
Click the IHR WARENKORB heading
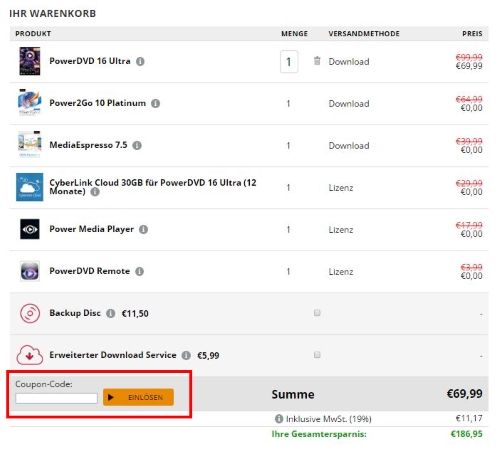tap(53, 14)
